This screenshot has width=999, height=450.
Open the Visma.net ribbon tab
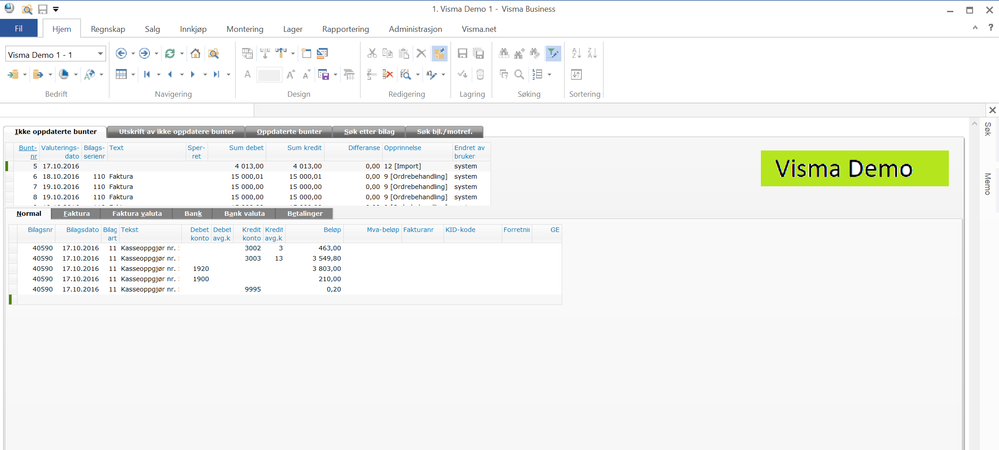[479, 29]
